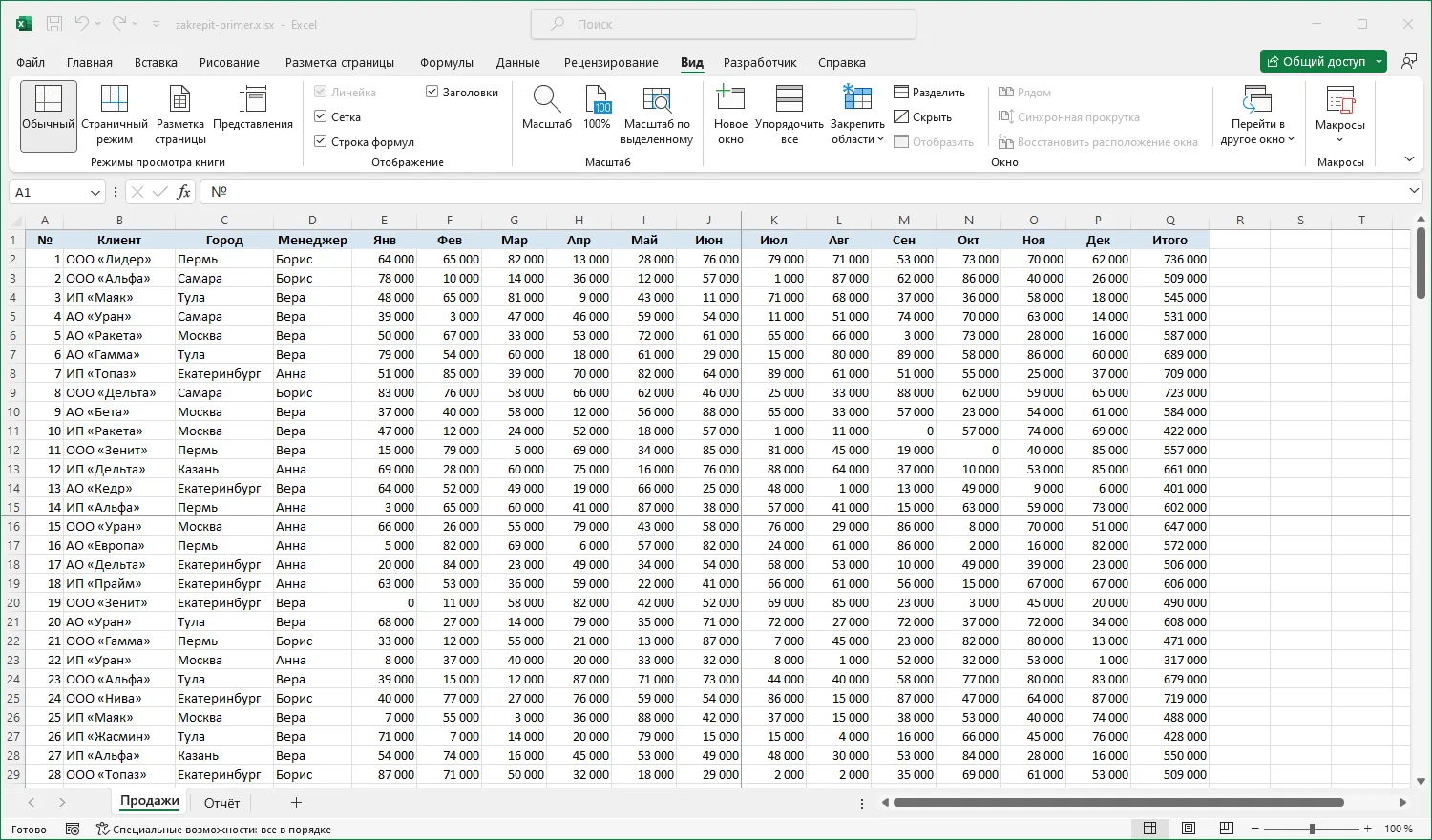The image size is (1432, 840).
Task: Open the Zoom (Масштаб) dialog
Action: (x=547, y=108)
